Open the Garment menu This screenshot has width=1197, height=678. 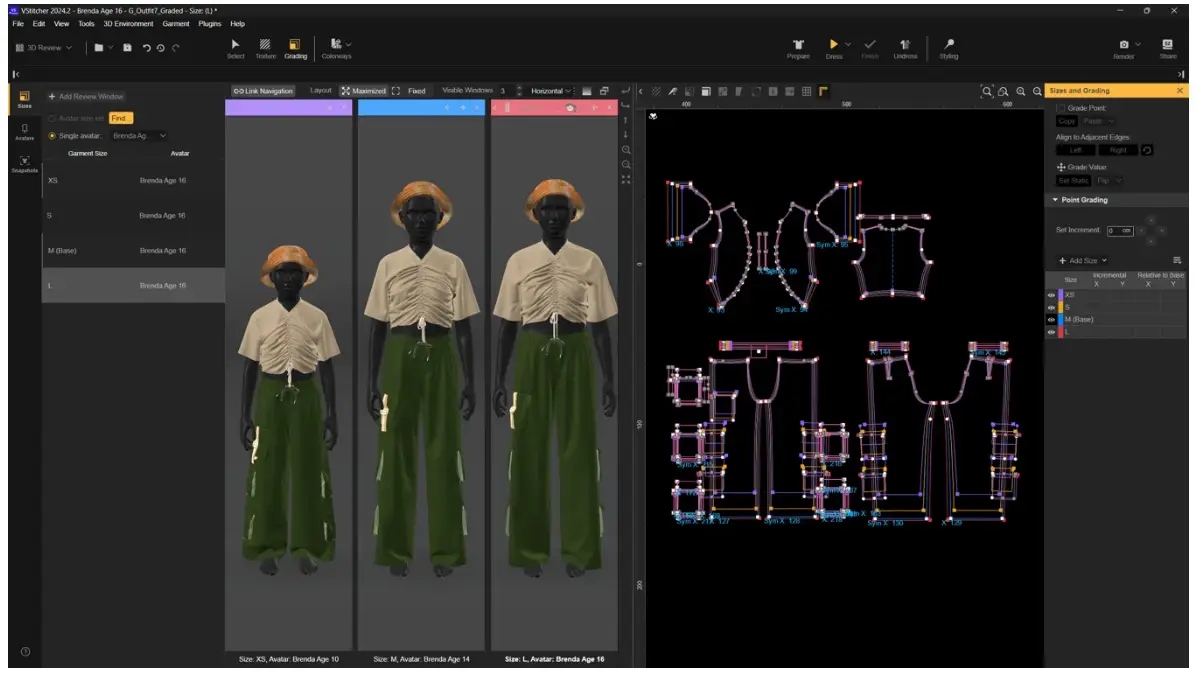coord(176,23)
